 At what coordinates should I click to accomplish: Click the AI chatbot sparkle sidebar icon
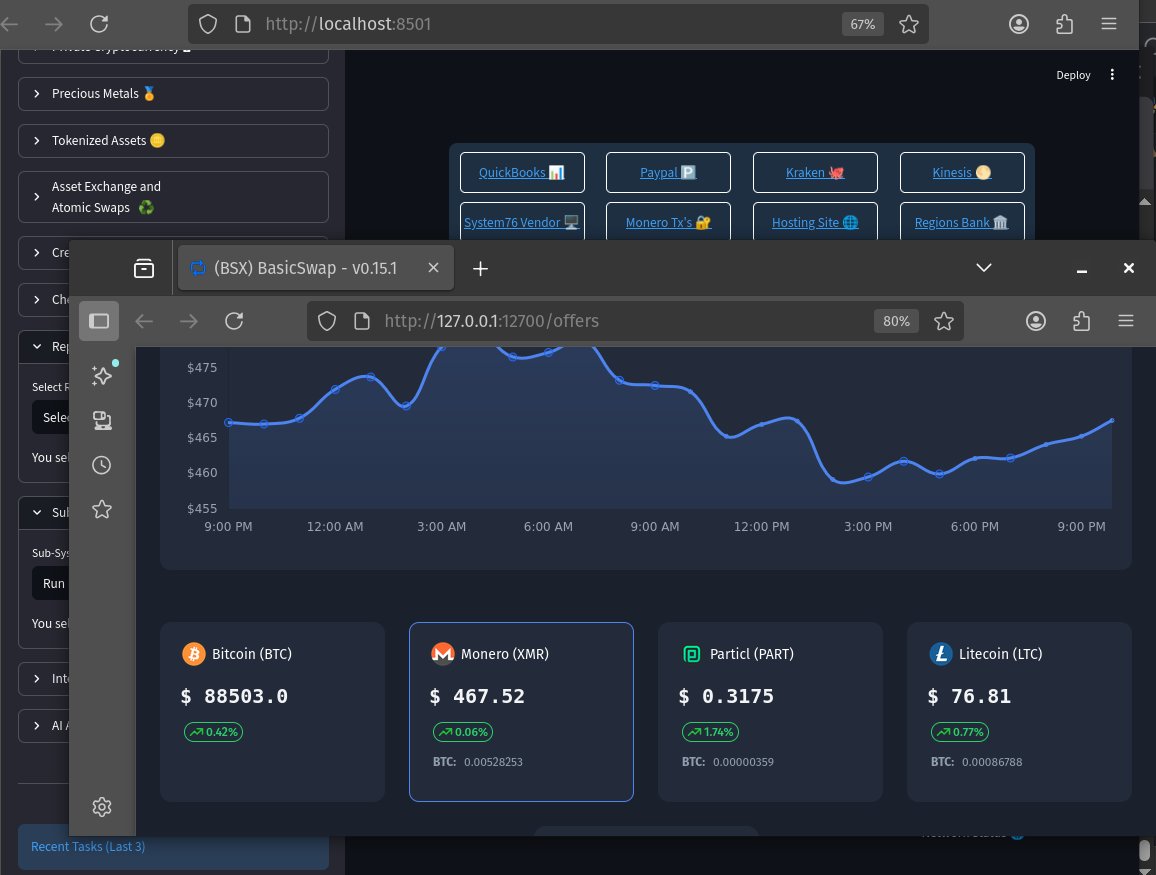pyautogui.click(x=101, y=375)
